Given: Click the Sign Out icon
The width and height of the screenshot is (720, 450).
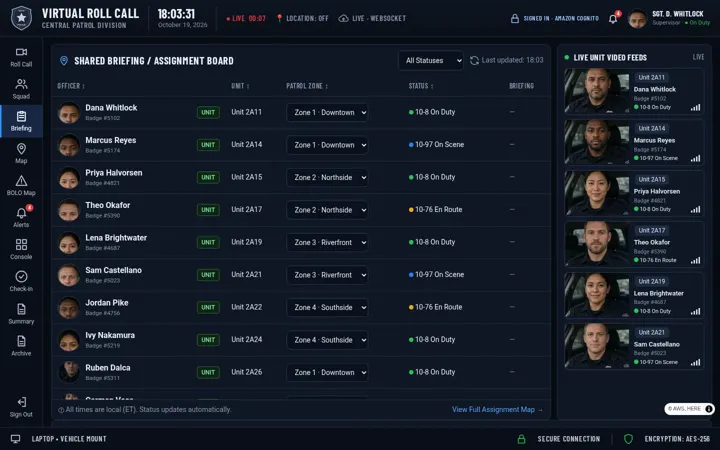Looking at the screenshot, I should coord(22,402).
